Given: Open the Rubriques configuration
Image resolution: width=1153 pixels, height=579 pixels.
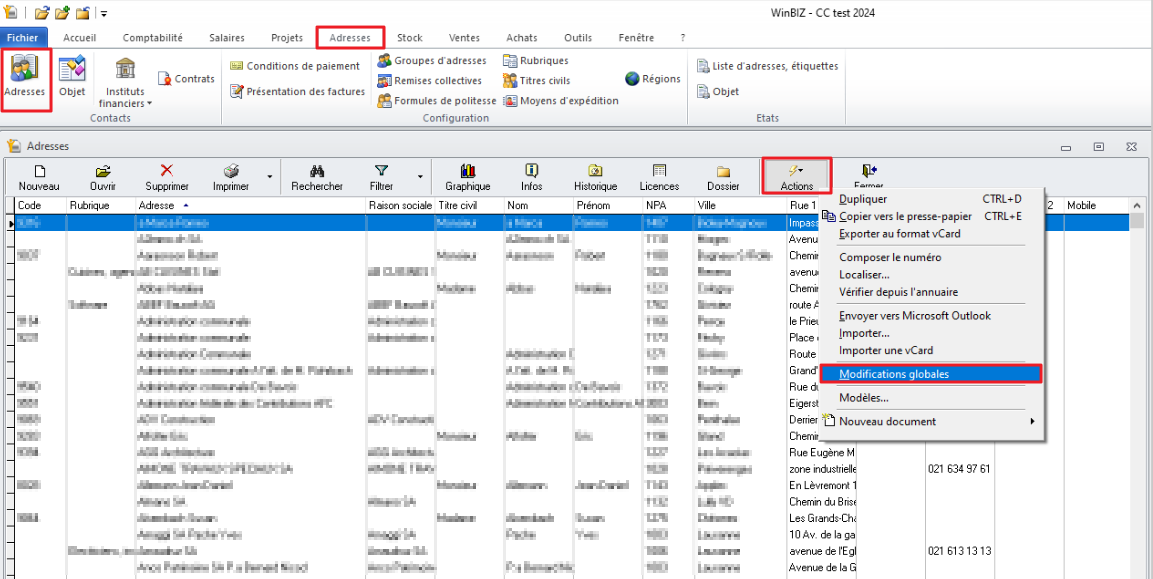Looking at the screenshot, I should click(x=536, y=60).
